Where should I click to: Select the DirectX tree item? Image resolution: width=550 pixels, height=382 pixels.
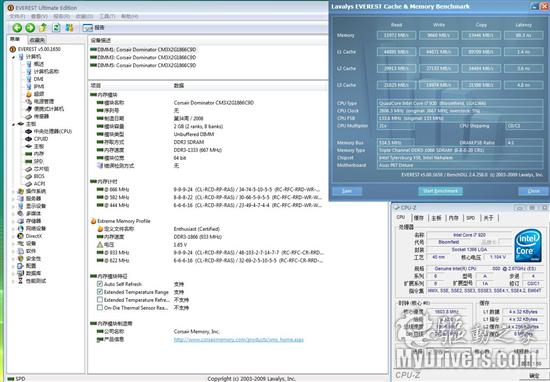(x=34, y=236)
